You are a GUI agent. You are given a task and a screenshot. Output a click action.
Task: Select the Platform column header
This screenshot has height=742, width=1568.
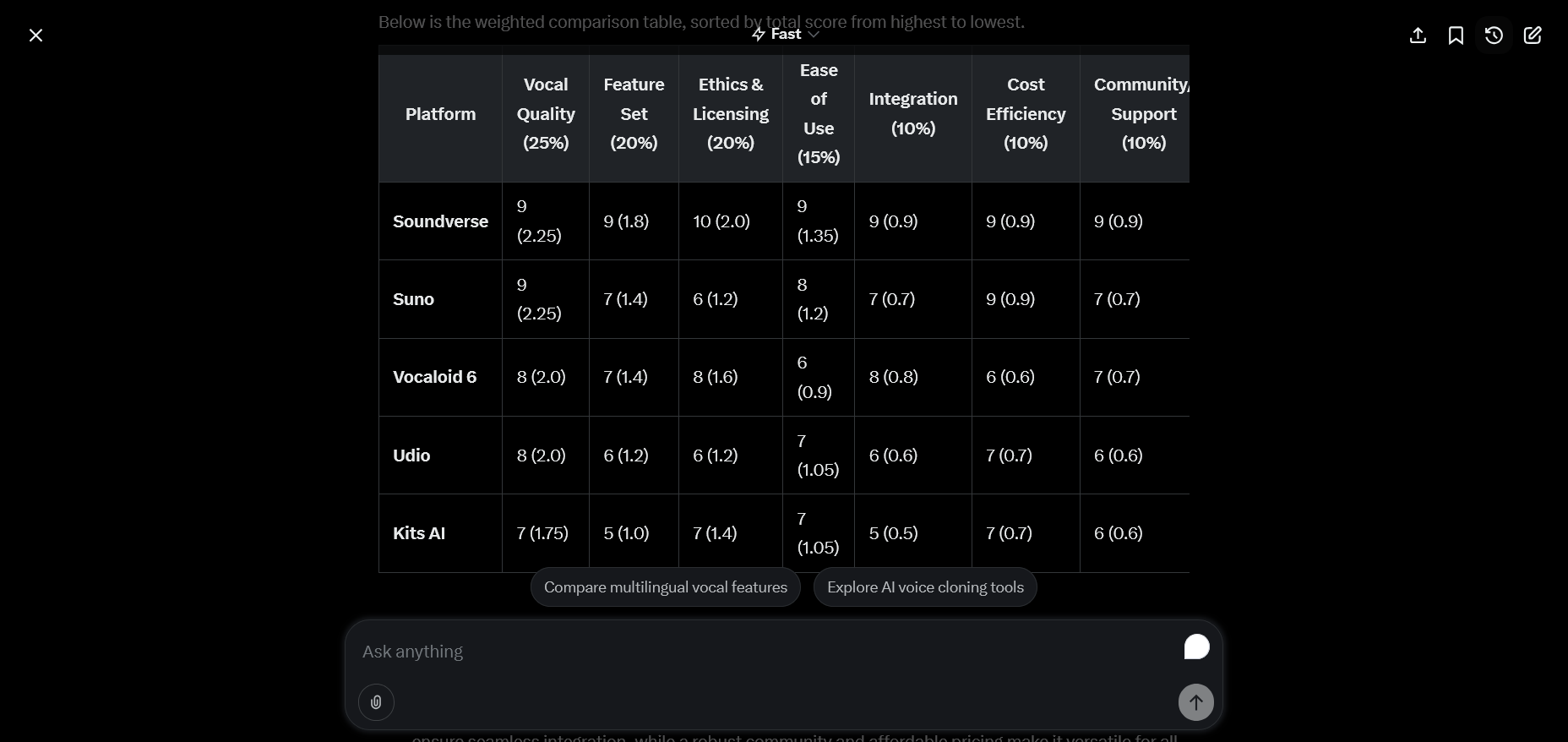point(440,114)
